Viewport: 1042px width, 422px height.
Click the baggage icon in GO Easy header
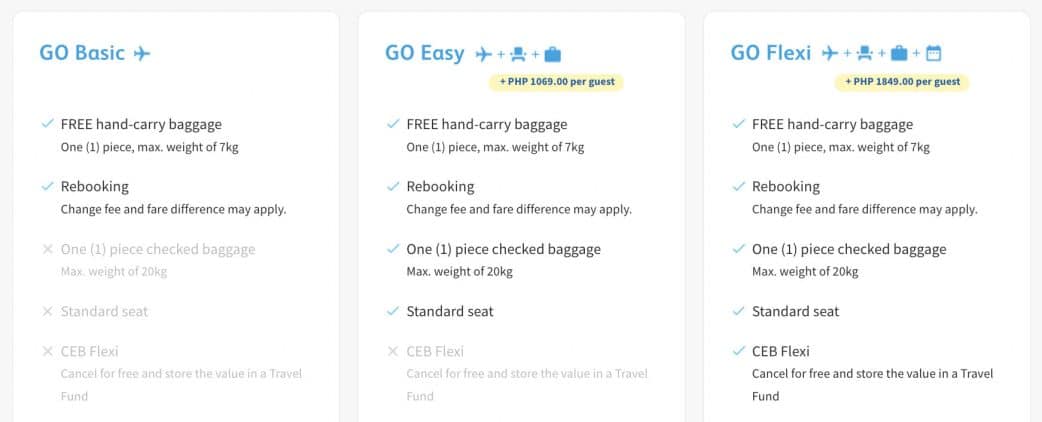pyautogui.click(x=553, y=54)
